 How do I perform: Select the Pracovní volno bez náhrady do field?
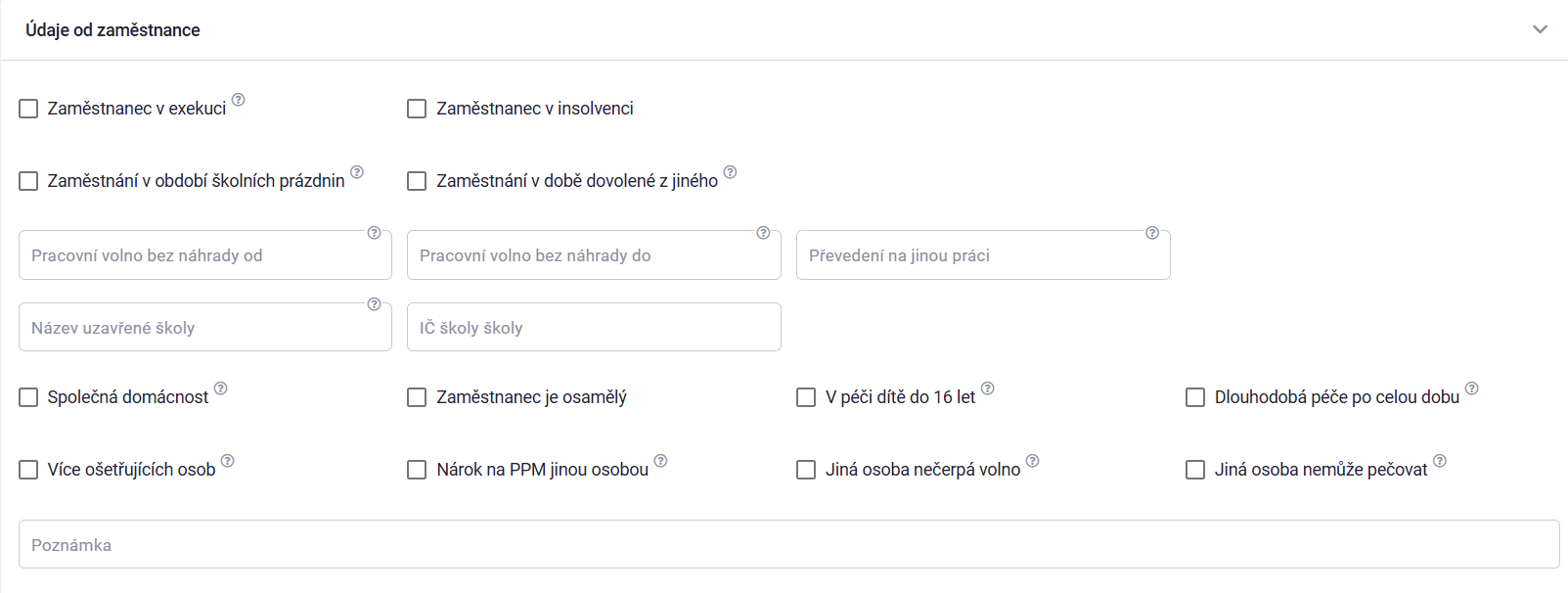[594, 255]
